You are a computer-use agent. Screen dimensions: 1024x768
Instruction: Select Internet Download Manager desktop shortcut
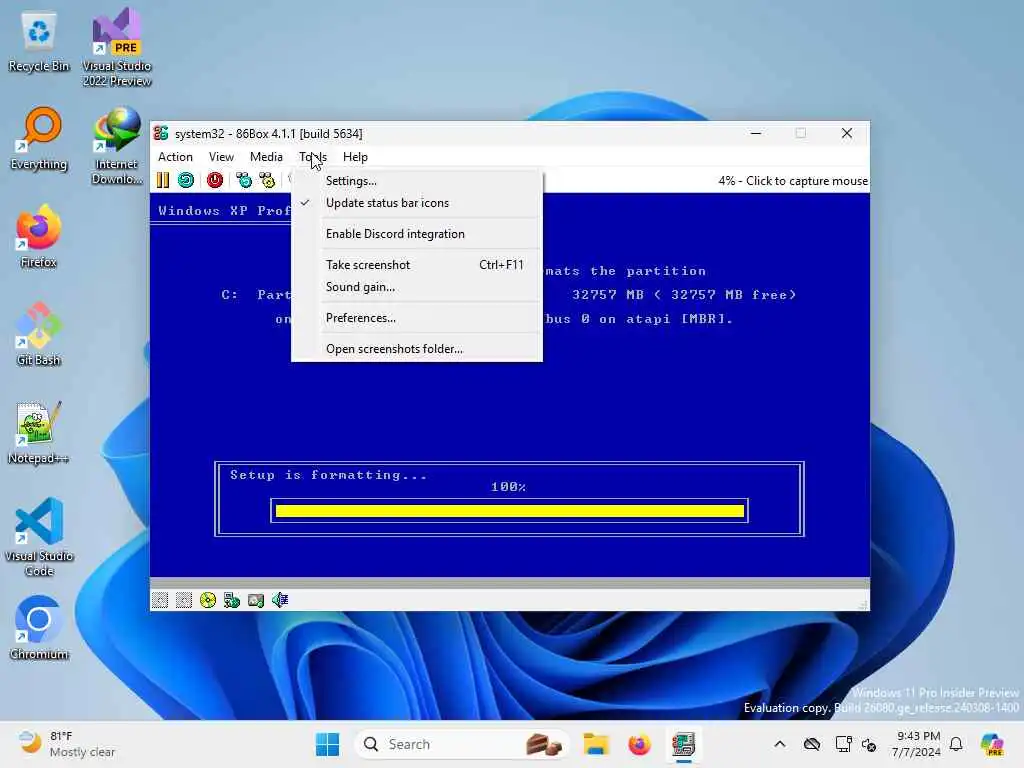tap(117, 146)
